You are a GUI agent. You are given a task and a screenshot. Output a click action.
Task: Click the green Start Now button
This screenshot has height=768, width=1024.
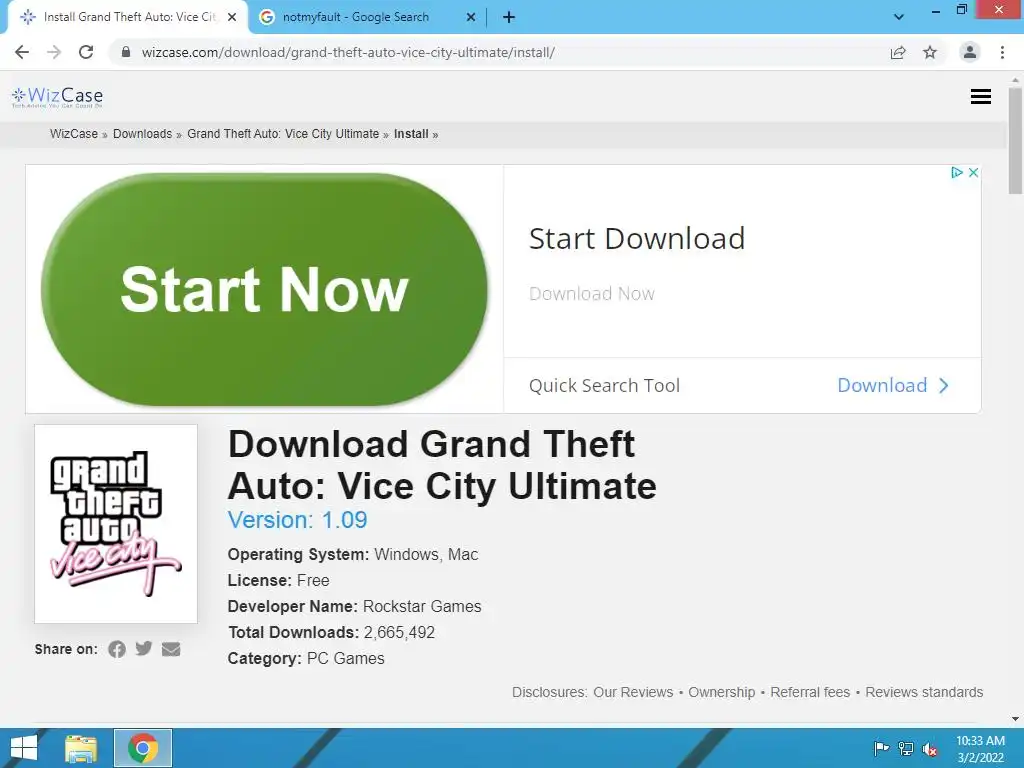(x=264, y=289)
